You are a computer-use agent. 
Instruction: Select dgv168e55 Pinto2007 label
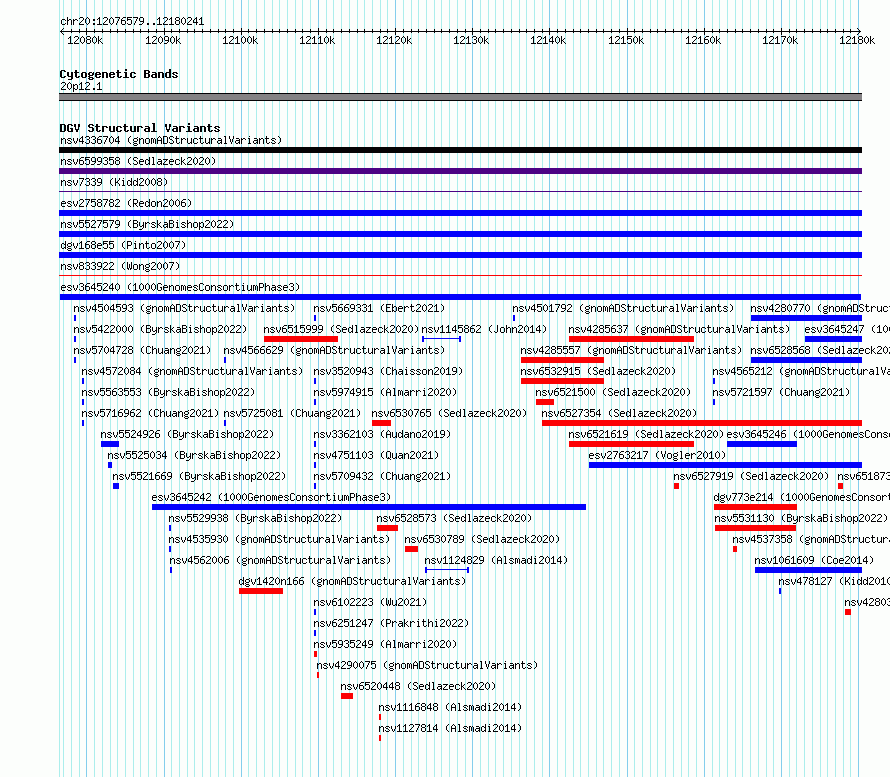[123, 245]
